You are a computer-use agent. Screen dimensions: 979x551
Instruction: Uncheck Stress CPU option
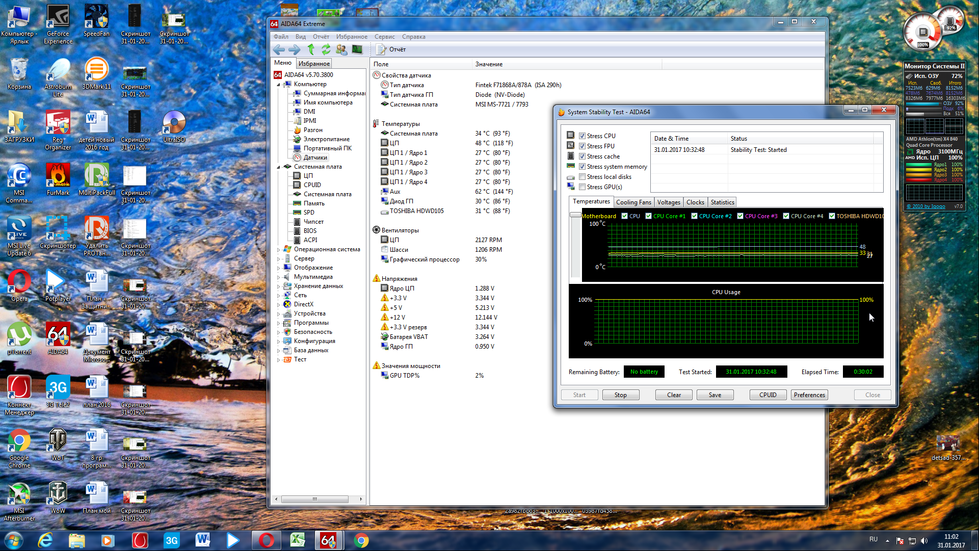[582, 136]
